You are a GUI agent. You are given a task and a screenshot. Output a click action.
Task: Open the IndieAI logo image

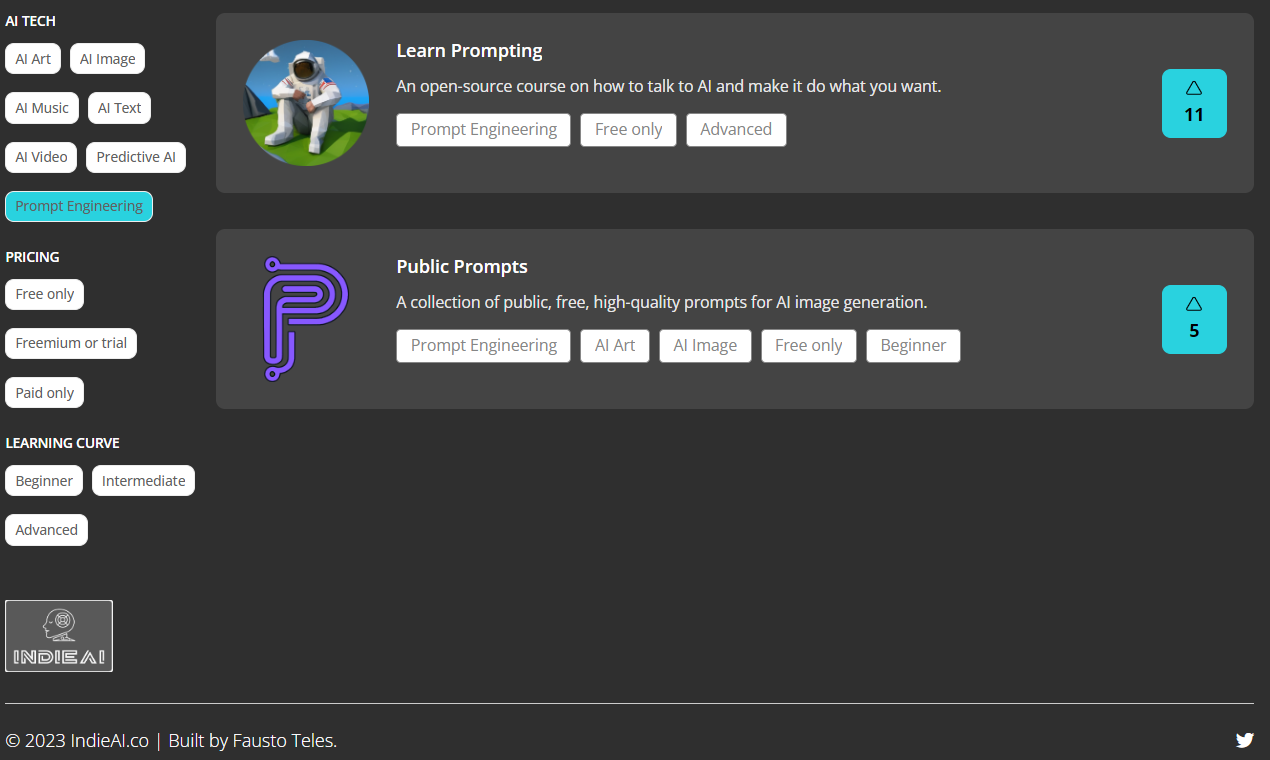tap(59, 636)
